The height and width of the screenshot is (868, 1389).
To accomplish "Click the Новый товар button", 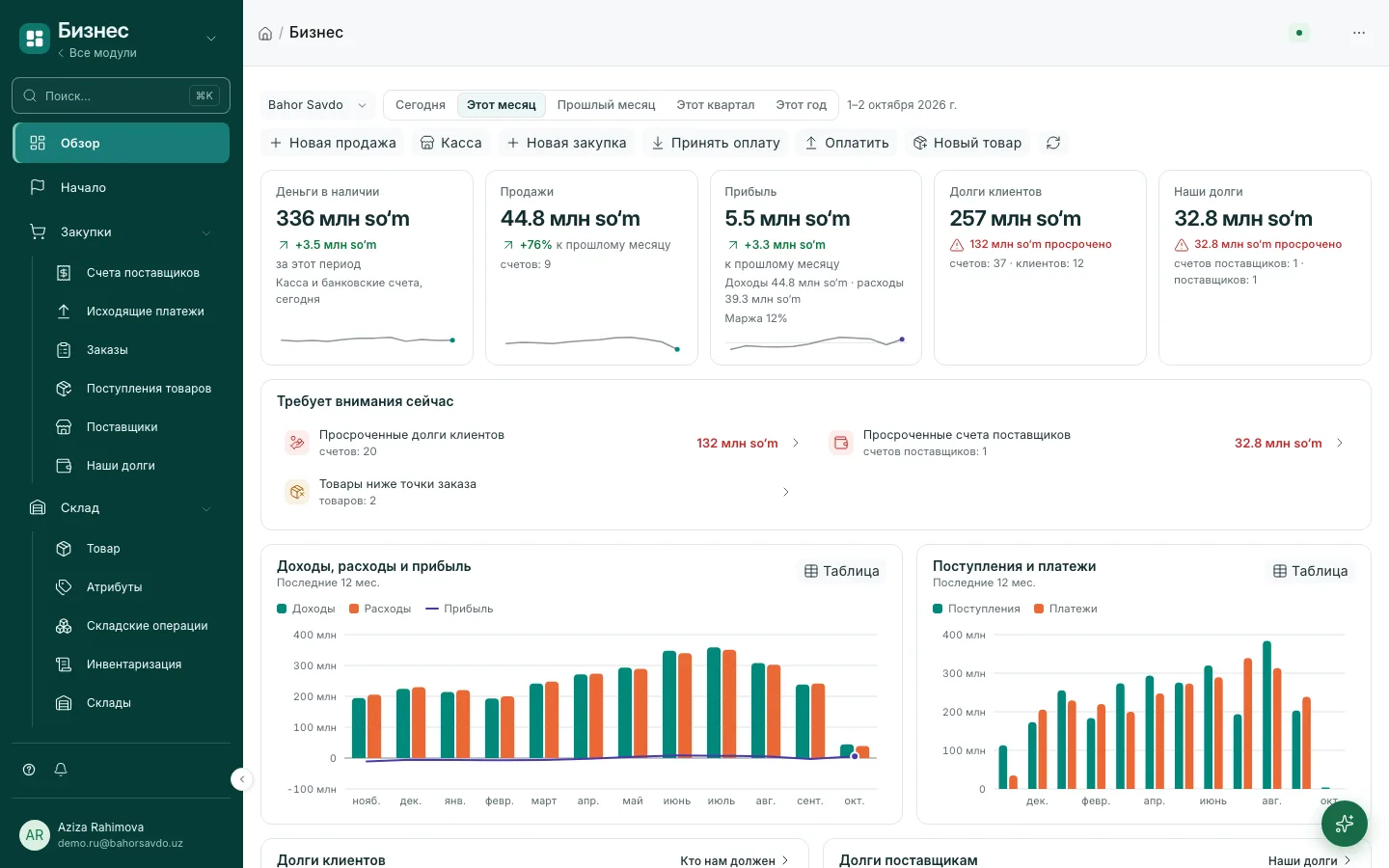I will [967, 143].
